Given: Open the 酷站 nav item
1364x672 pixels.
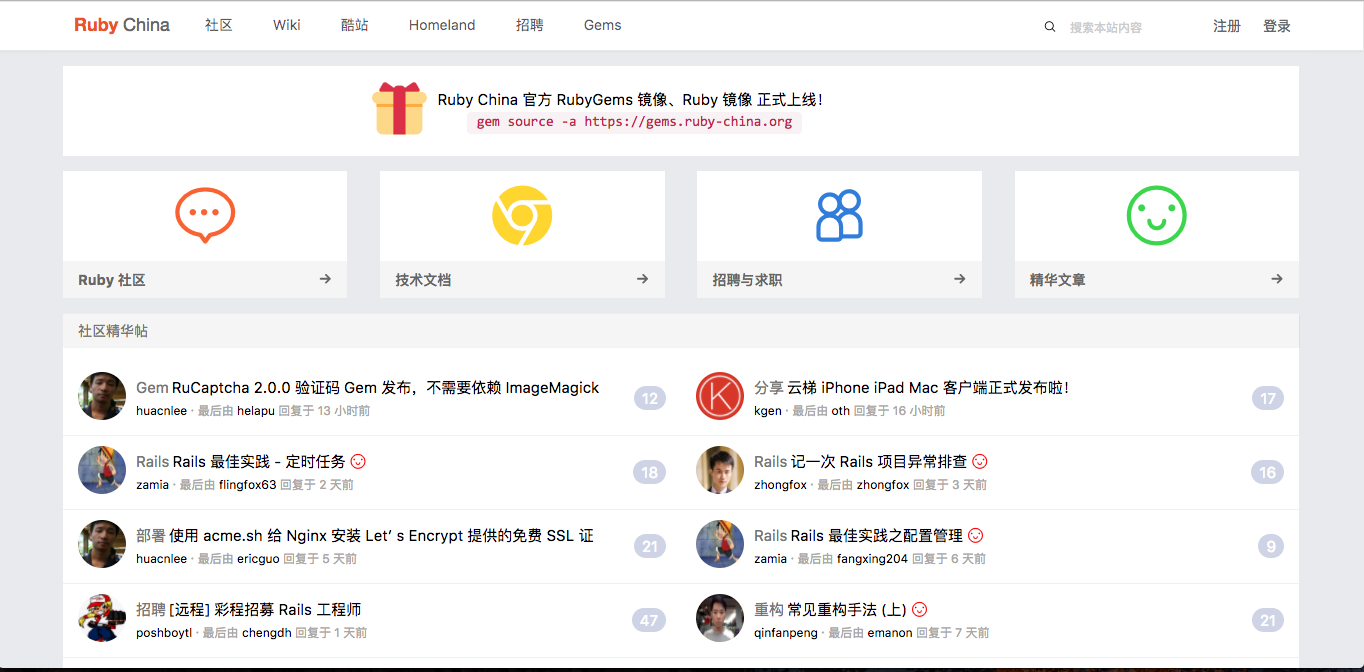Looking at the screenshot, I should coord(354,25).
